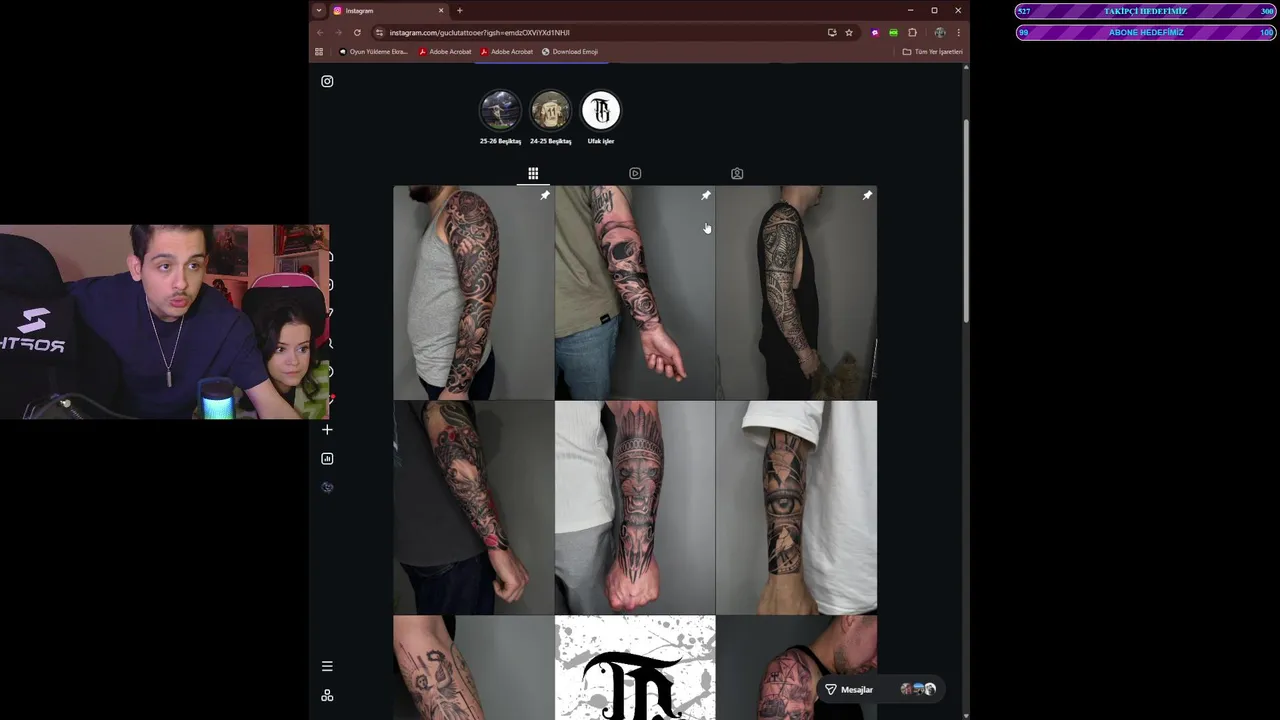Image resolution: width=1280 pixels, height=720 pixels.
Task: Click the browser Forward arrow
Action: [x=338, y=33]
